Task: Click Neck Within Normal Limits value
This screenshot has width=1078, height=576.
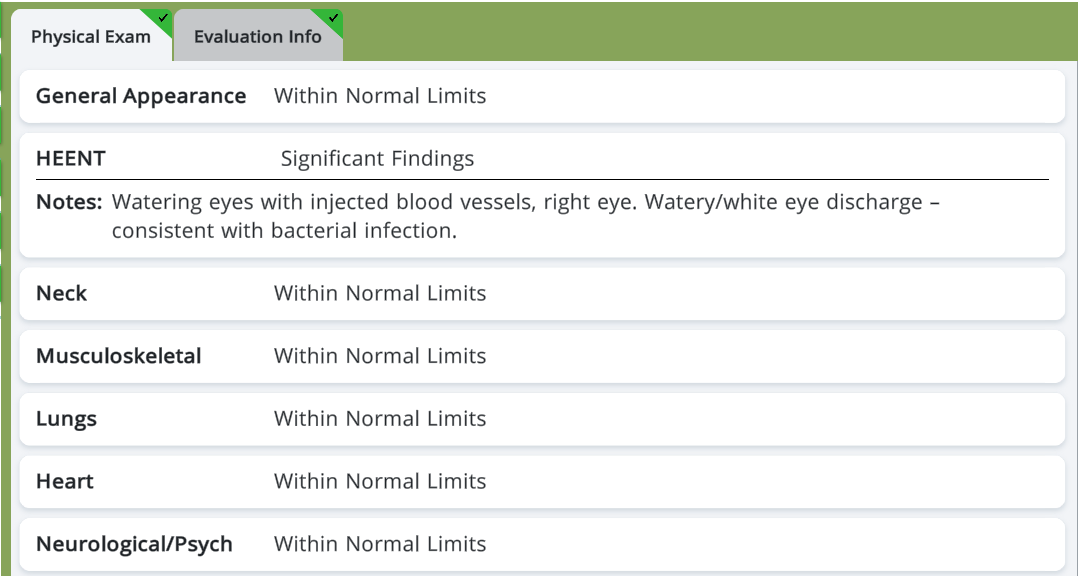Action: (380, 293)
